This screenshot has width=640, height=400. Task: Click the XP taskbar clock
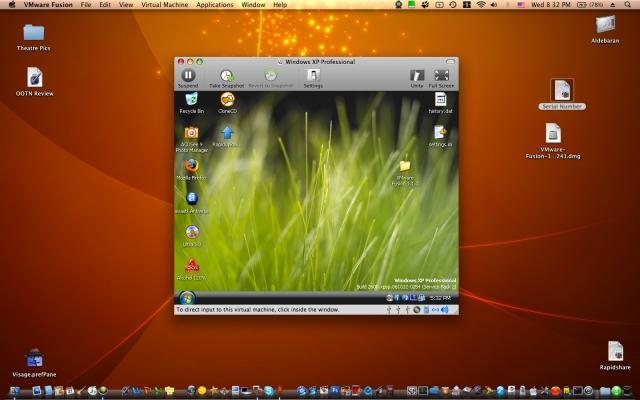coord(440,298)
